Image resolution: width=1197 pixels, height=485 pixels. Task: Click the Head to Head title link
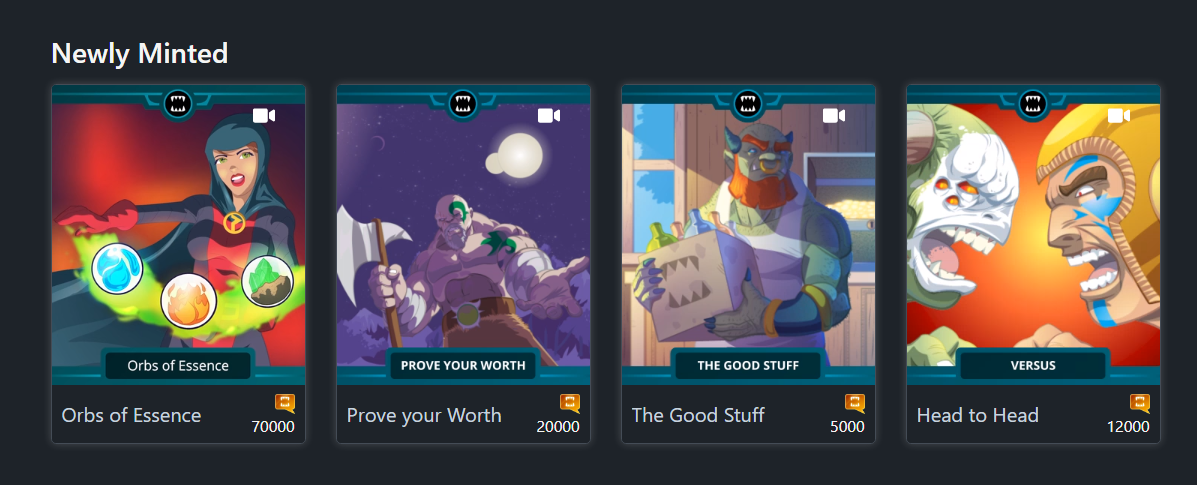click(978, 415)
